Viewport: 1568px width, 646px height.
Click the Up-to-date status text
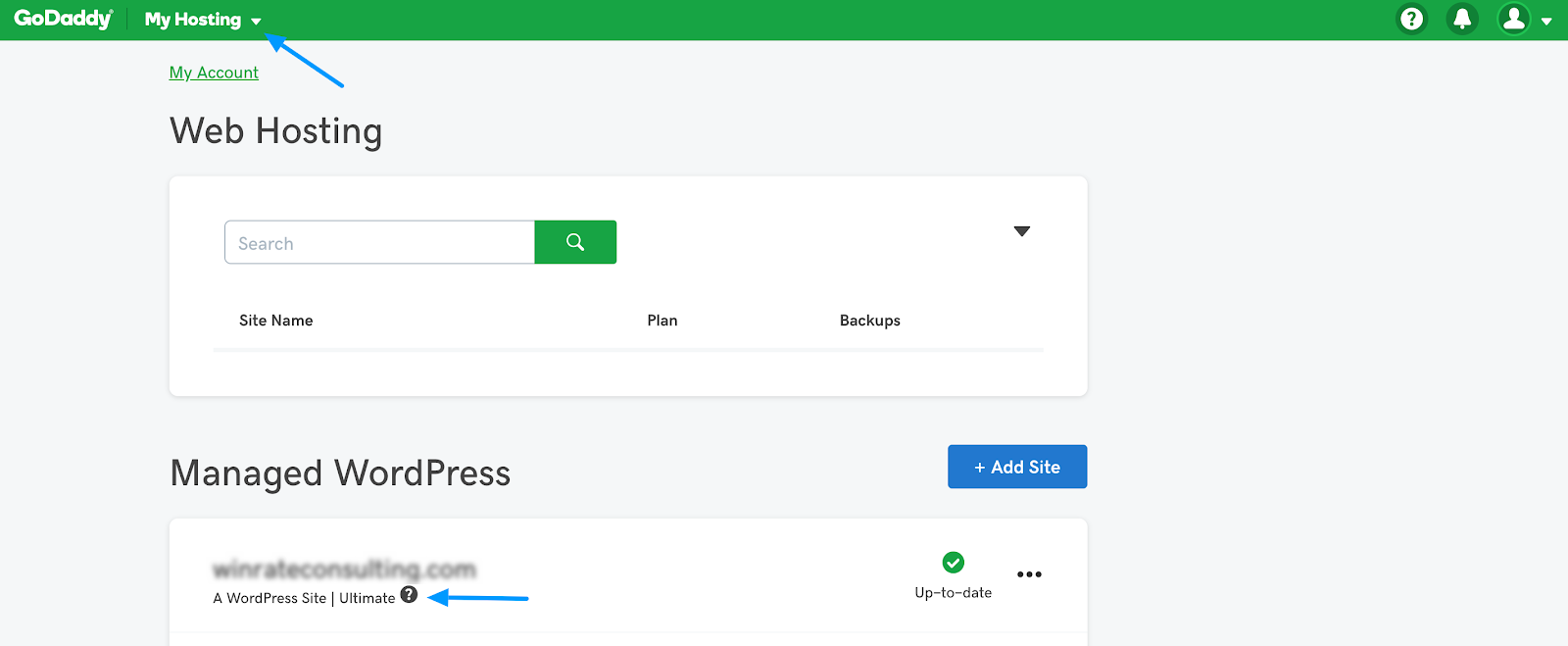click(x=954, y=593)
